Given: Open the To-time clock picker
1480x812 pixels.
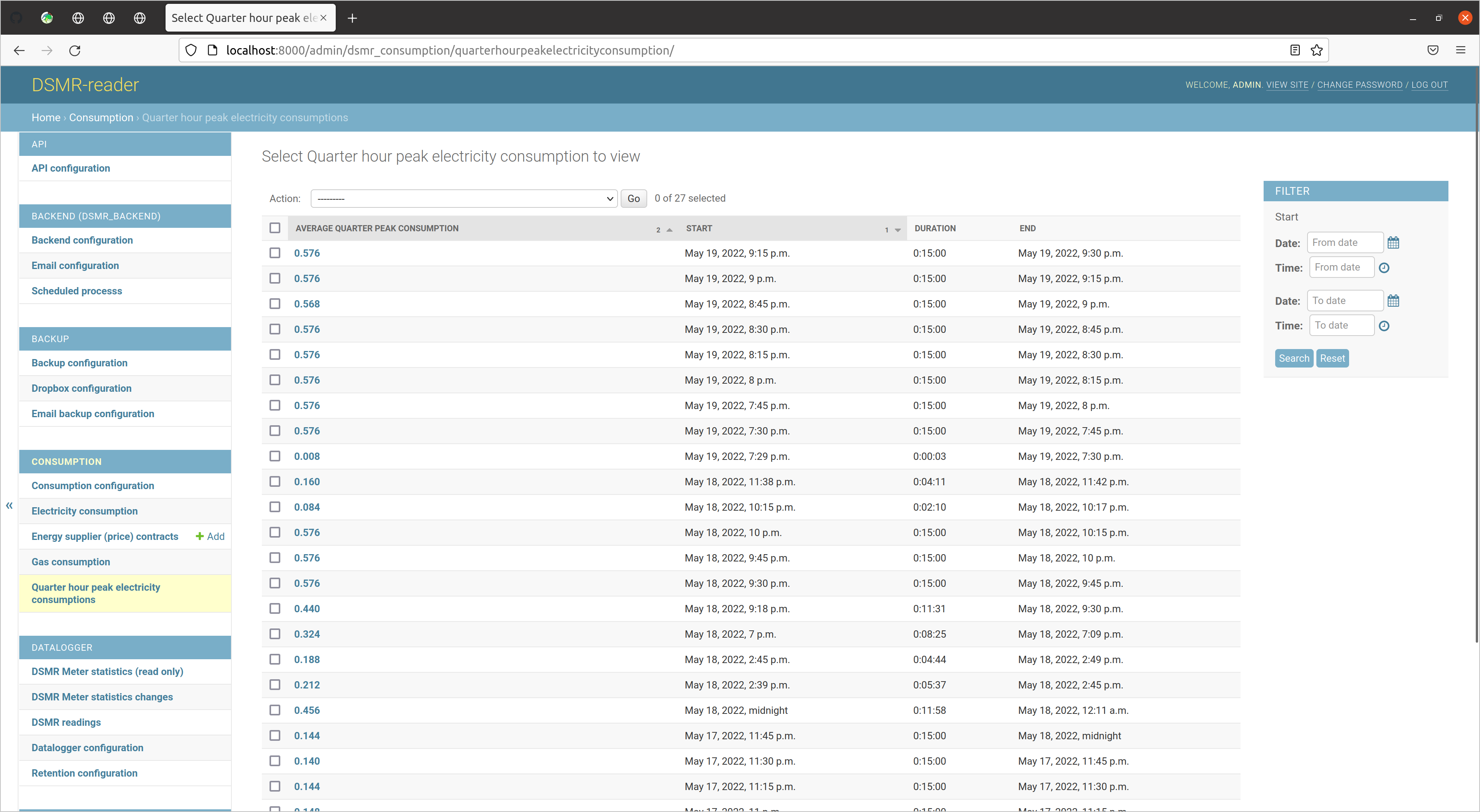Looking at the screenshot, I should click(x=1384, y=326).
